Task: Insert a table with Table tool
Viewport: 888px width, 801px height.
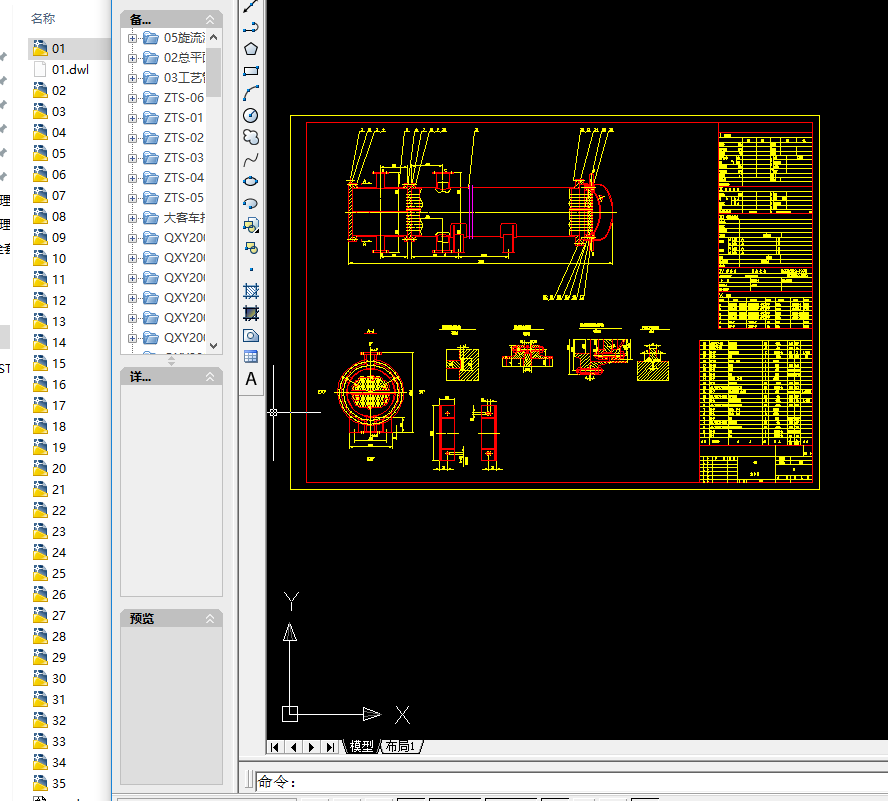Action: coord(251,356)
